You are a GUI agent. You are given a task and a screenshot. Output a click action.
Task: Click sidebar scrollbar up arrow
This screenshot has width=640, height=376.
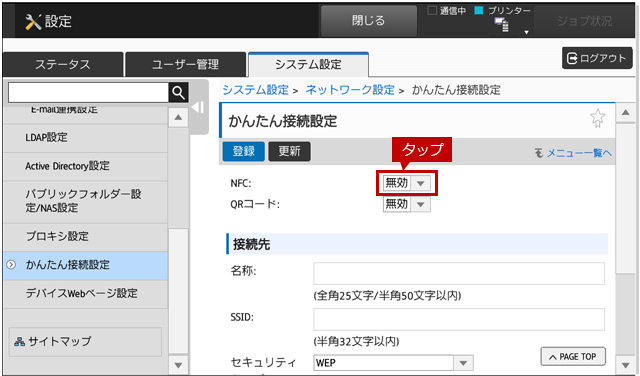178,118
